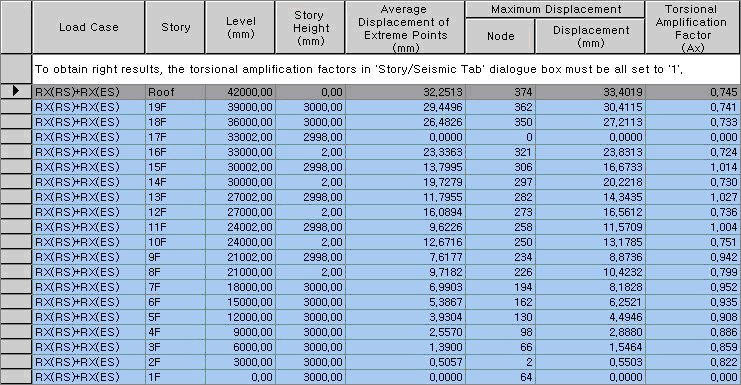Select the Story Height column header
This screenshot has height=385, width=741.
[x=310, y=27]
